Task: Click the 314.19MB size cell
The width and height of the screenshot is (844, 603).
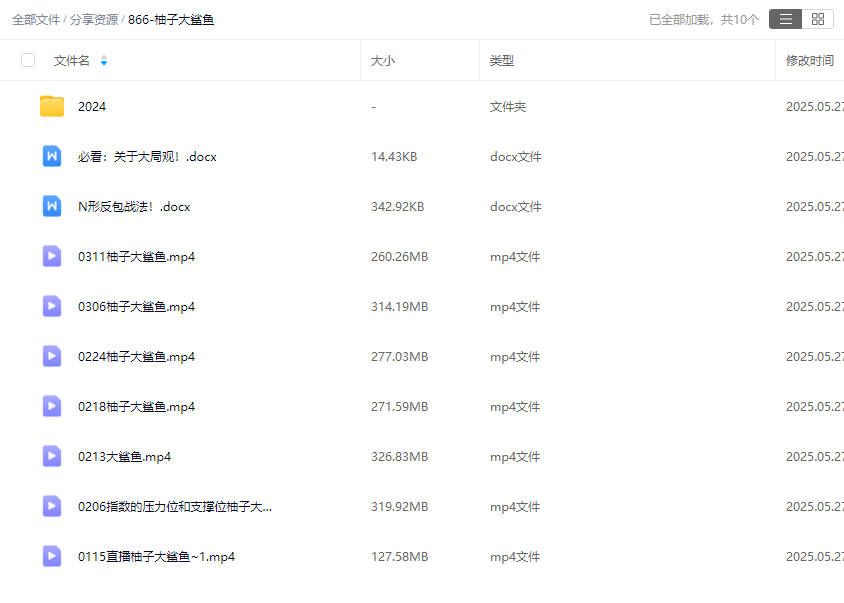Action: [x=399, y=307]
